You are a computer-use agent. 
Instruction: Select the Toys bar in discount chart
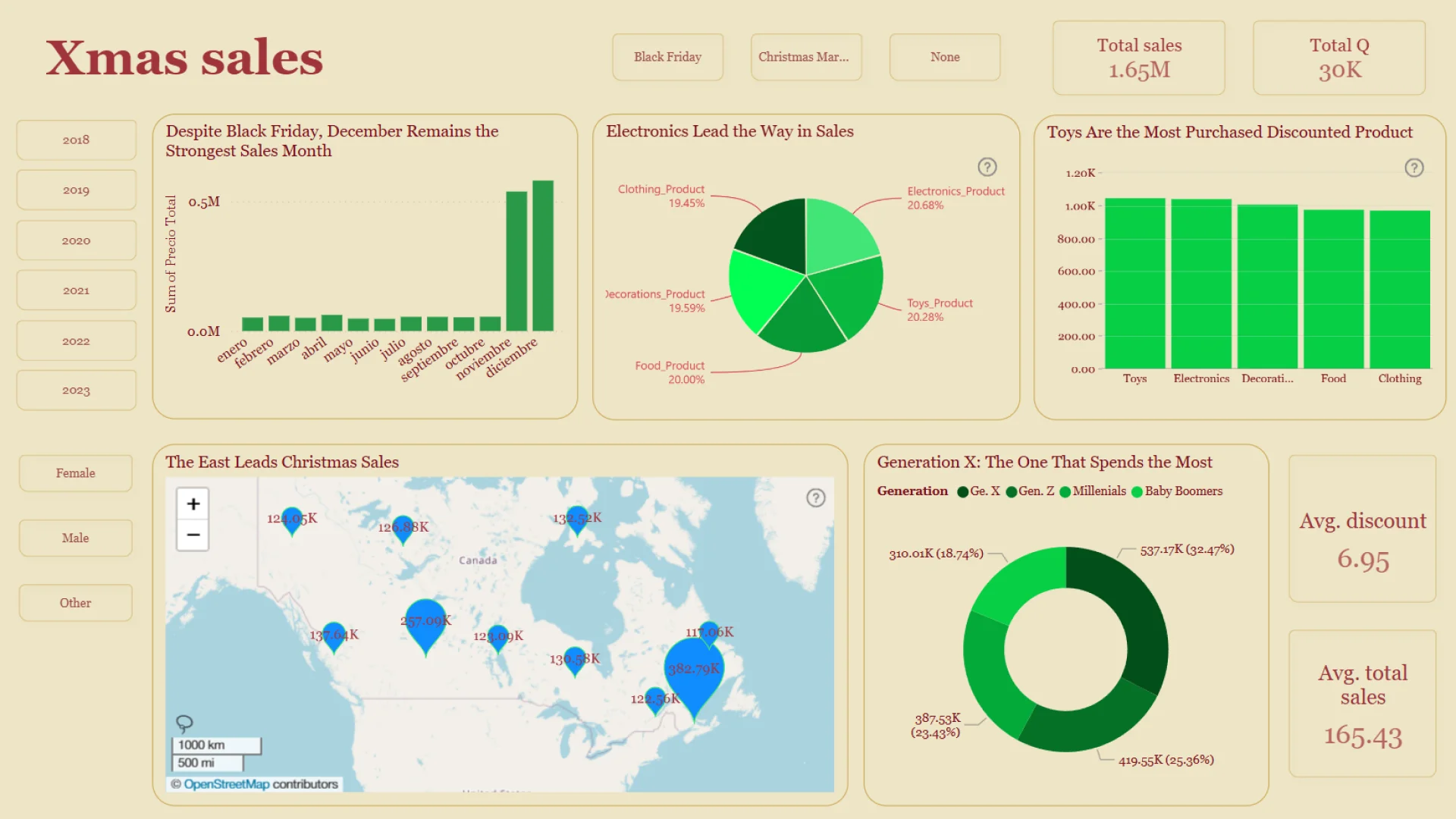1134,284
